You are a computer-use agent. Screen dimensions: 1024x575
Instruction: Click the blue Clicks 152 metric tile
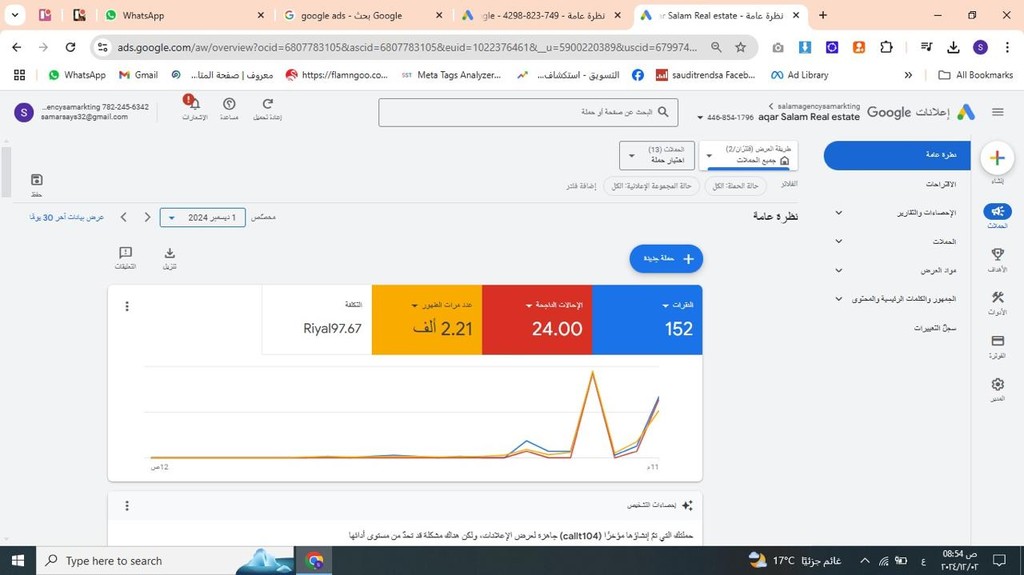(x=647, y=320)
